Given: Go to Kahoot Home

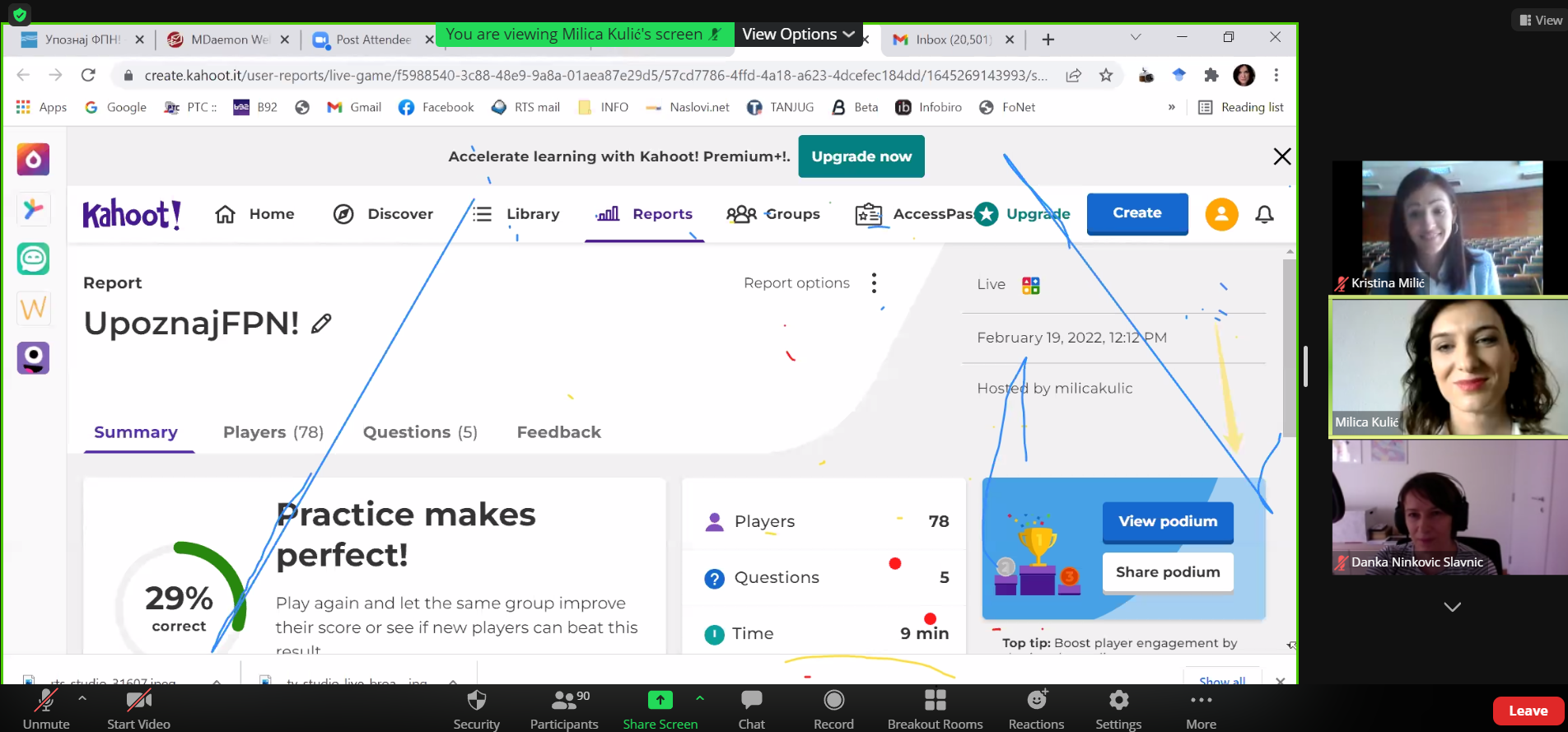Looking at the screenshot, I should pos(254,214).
